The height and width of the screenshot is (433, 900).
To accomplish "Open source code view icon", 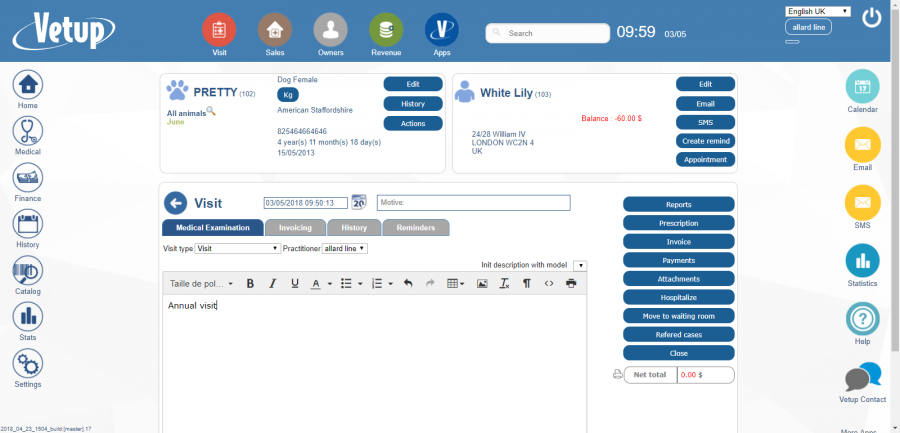I will click(549, 283).
